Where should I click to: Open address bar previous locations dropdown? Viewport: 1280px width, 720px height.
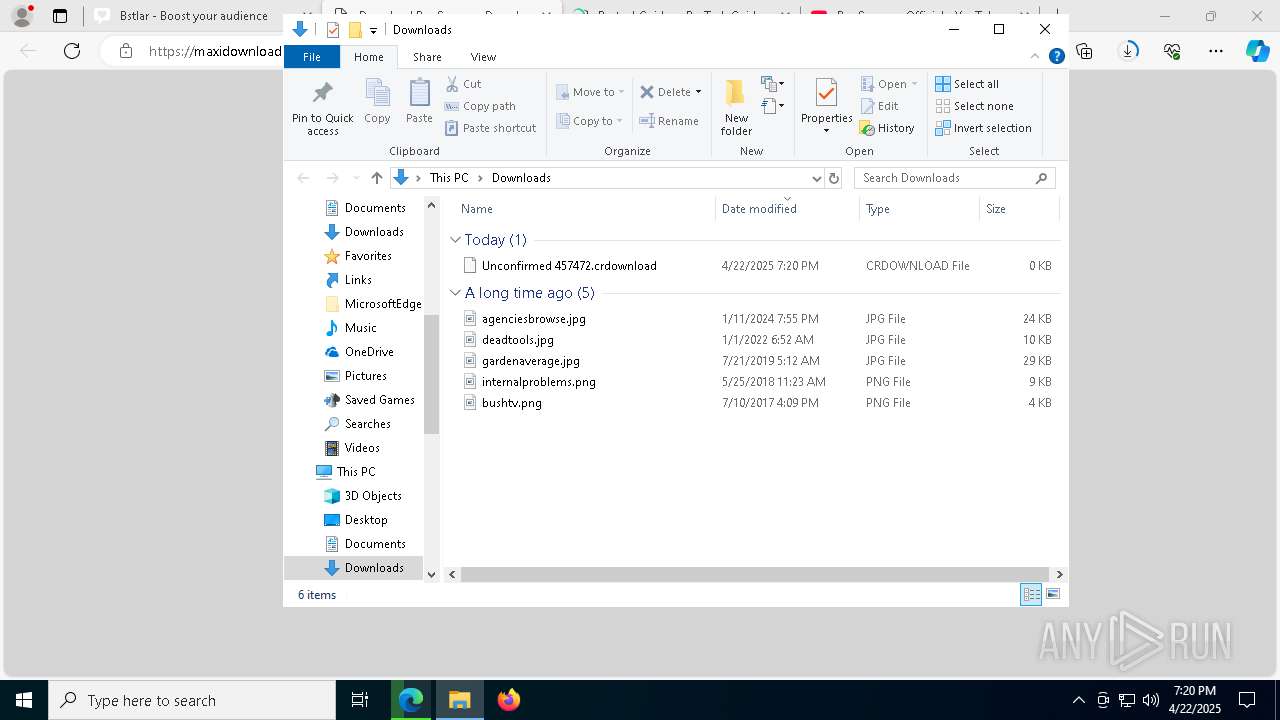pos(816,178)
